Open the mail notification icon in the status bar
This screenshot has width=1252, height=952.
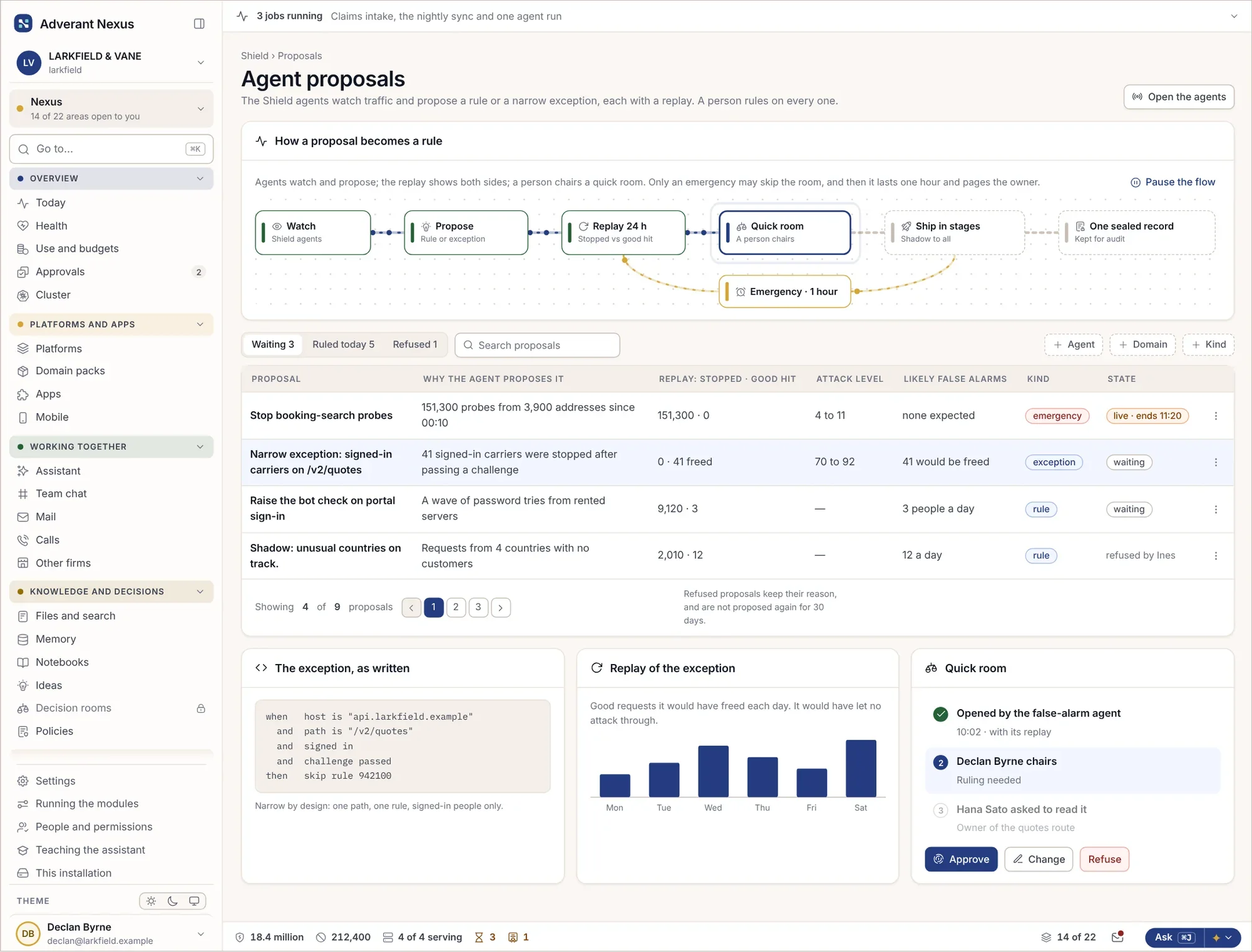pyautogui.click(x=1117, y=937)
